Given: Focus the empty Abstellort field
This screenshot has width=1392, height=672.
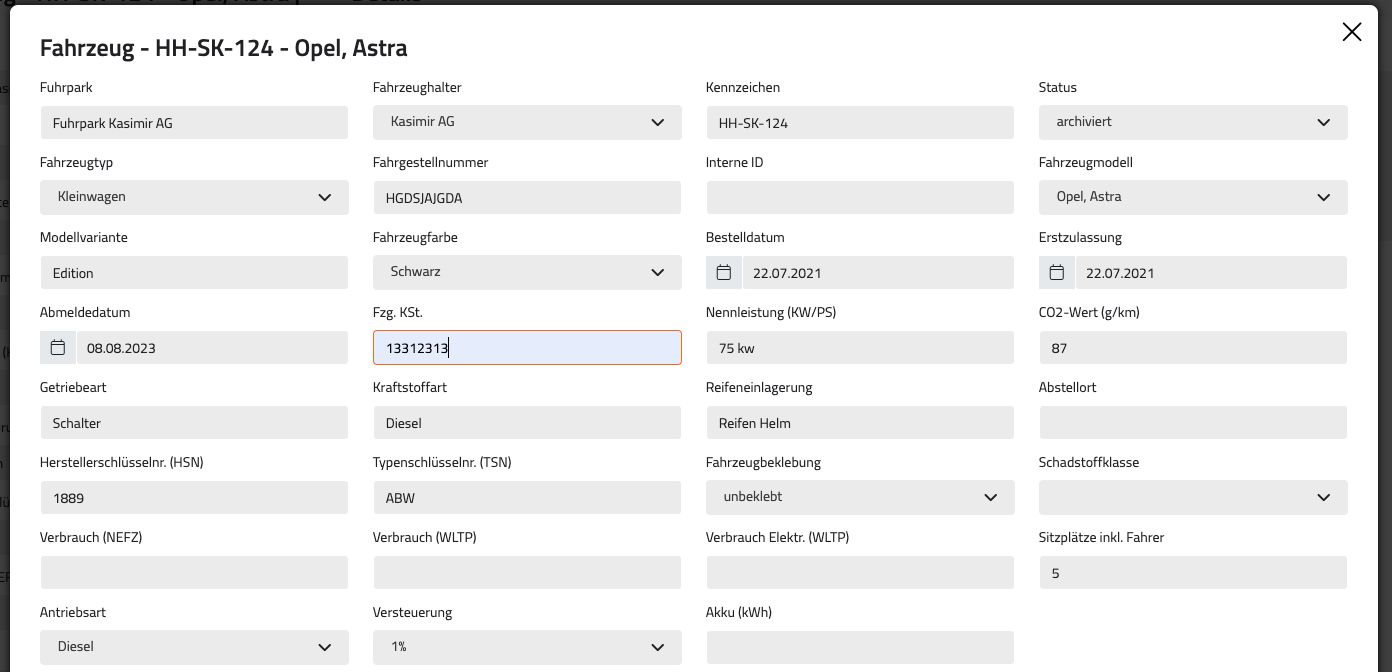Looking at the screenshot, I should pos(1193,423).
